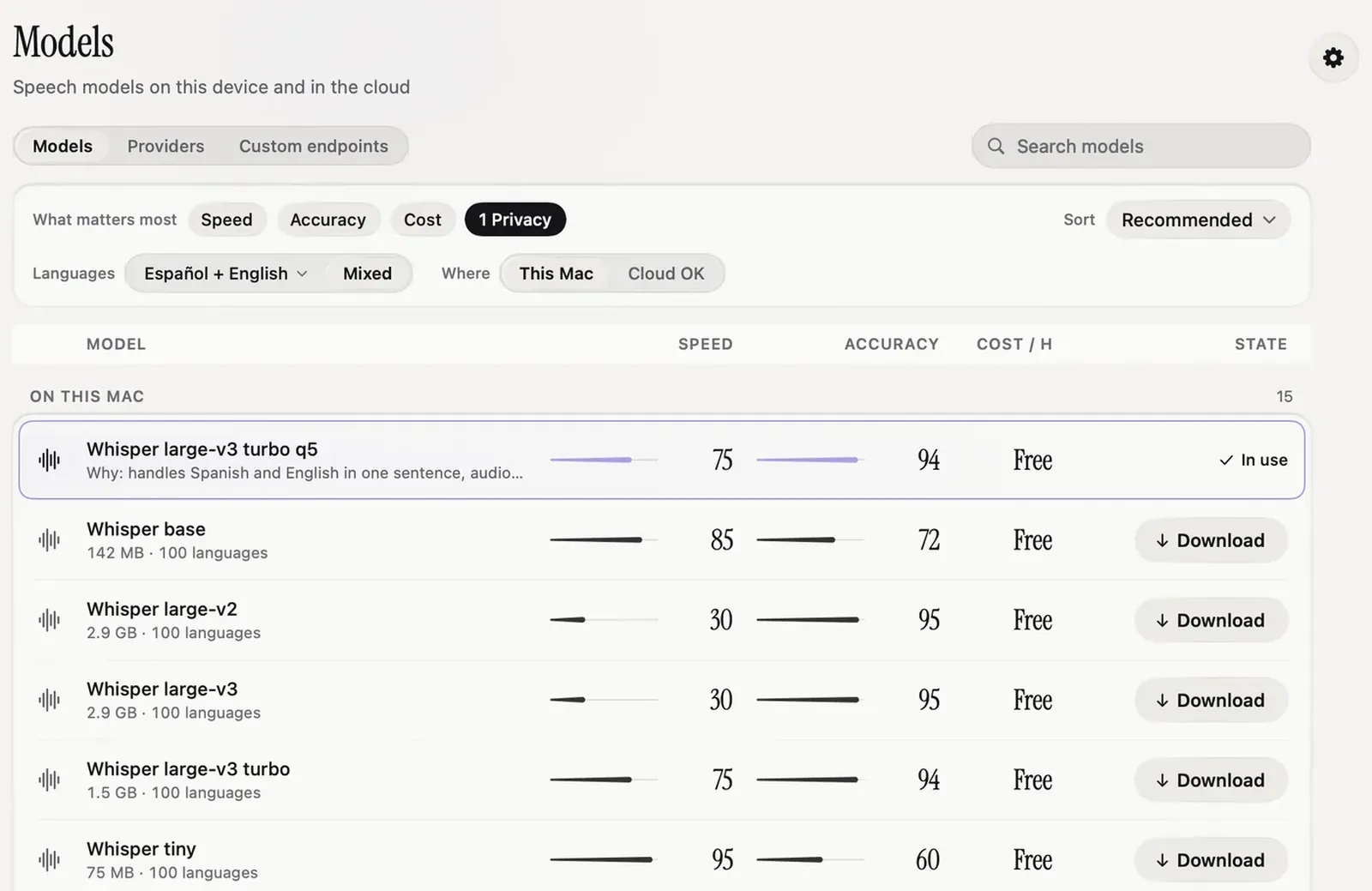Click the MODEL column header

point(117,344)
